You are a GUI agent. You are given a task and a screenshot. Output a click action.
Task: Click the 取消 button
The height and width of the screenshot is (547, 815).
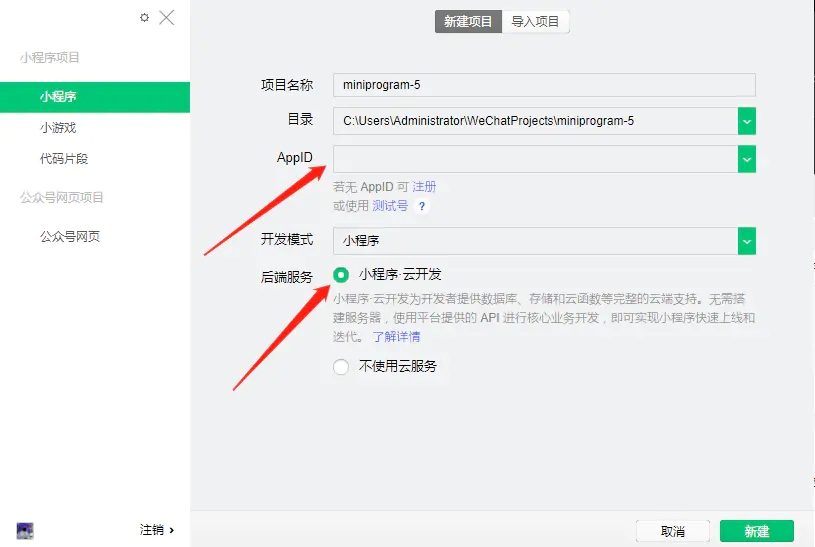(673, 531)
